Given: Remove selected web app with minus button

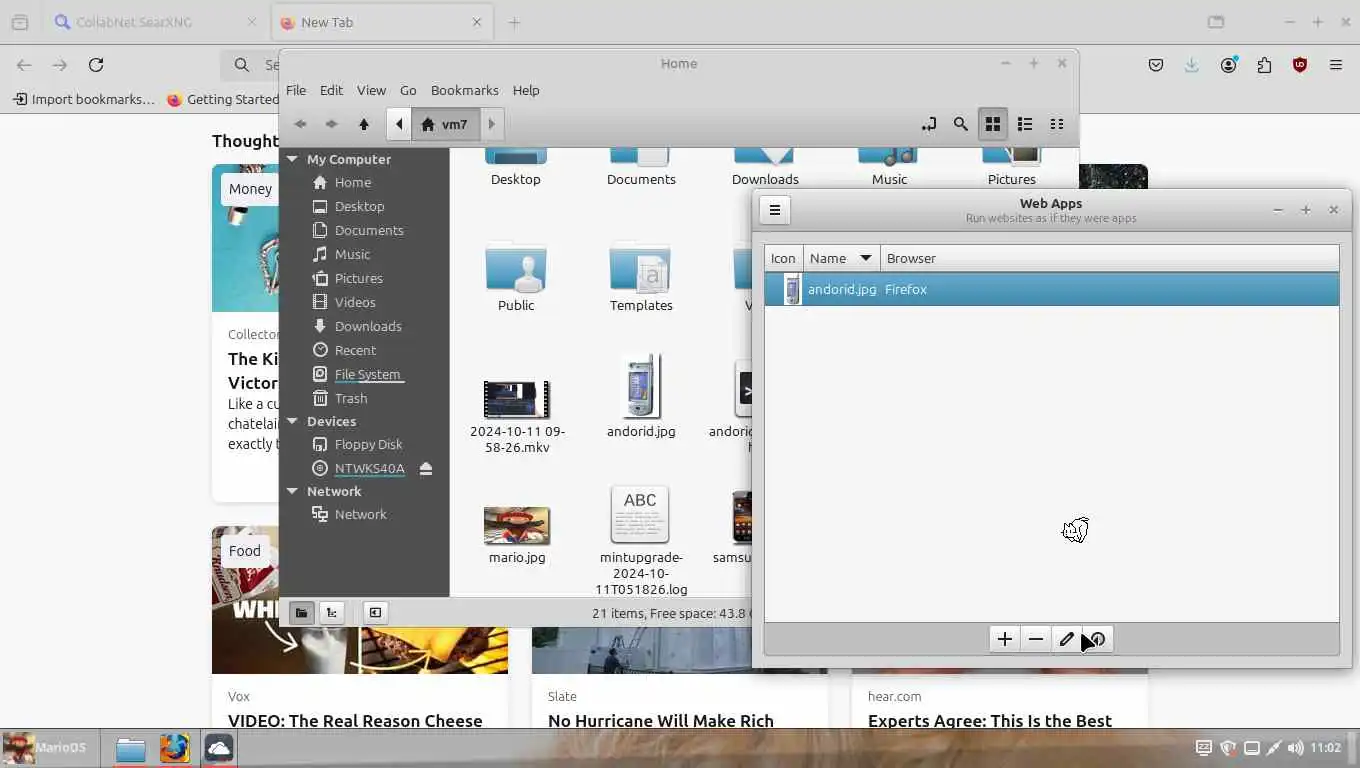Looking at the screenshot, I should [1036, 639].
